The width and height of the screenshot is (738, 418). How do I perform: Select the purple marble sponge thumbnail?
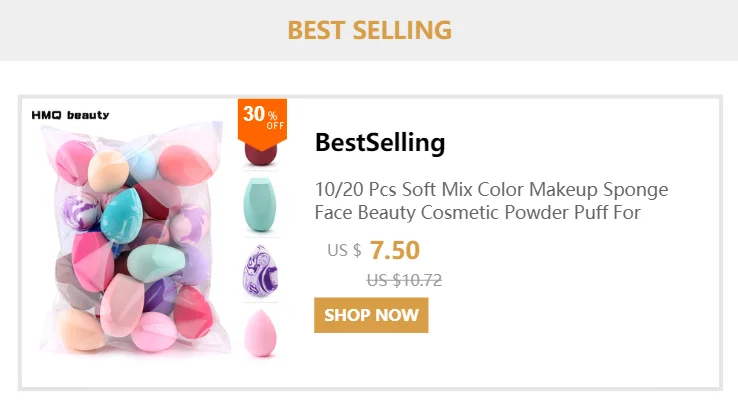coord(260,271)
